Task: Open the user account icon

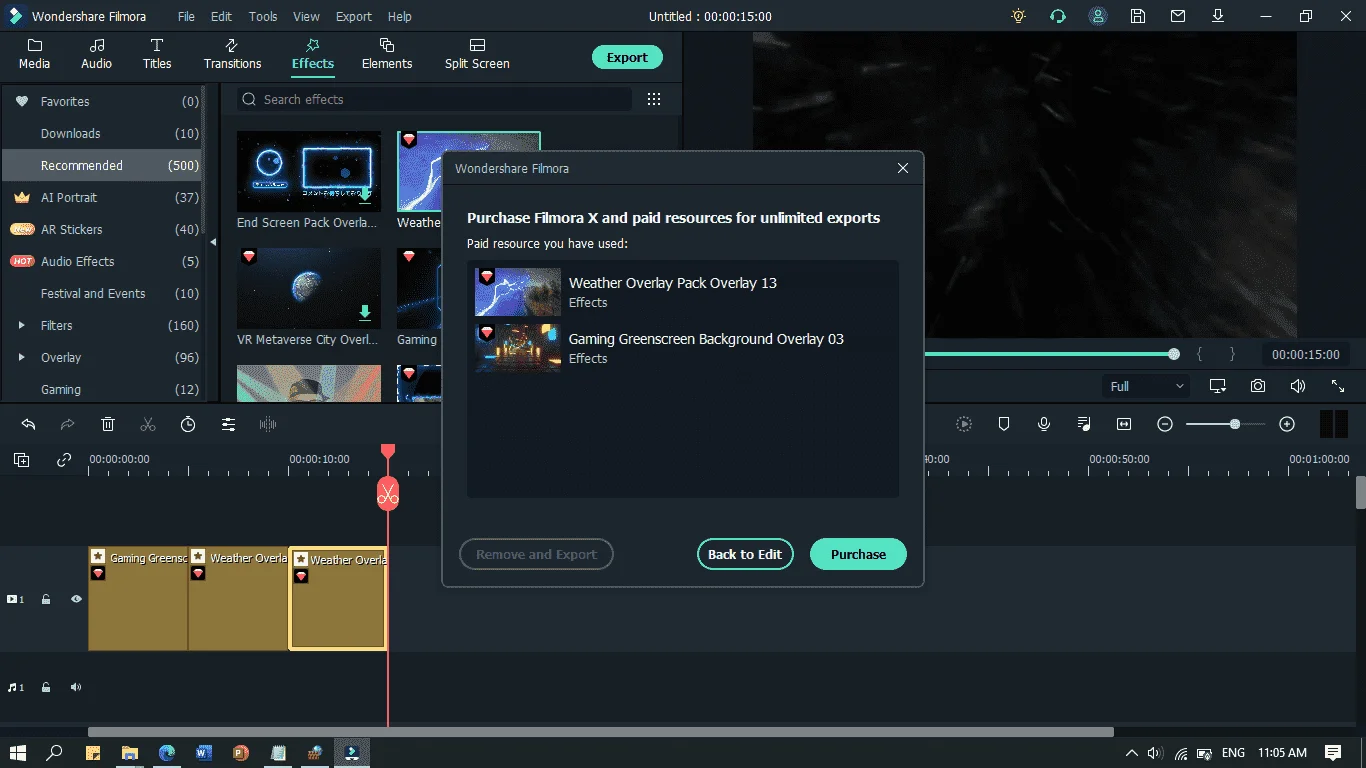Action: tap(1098, 16)
